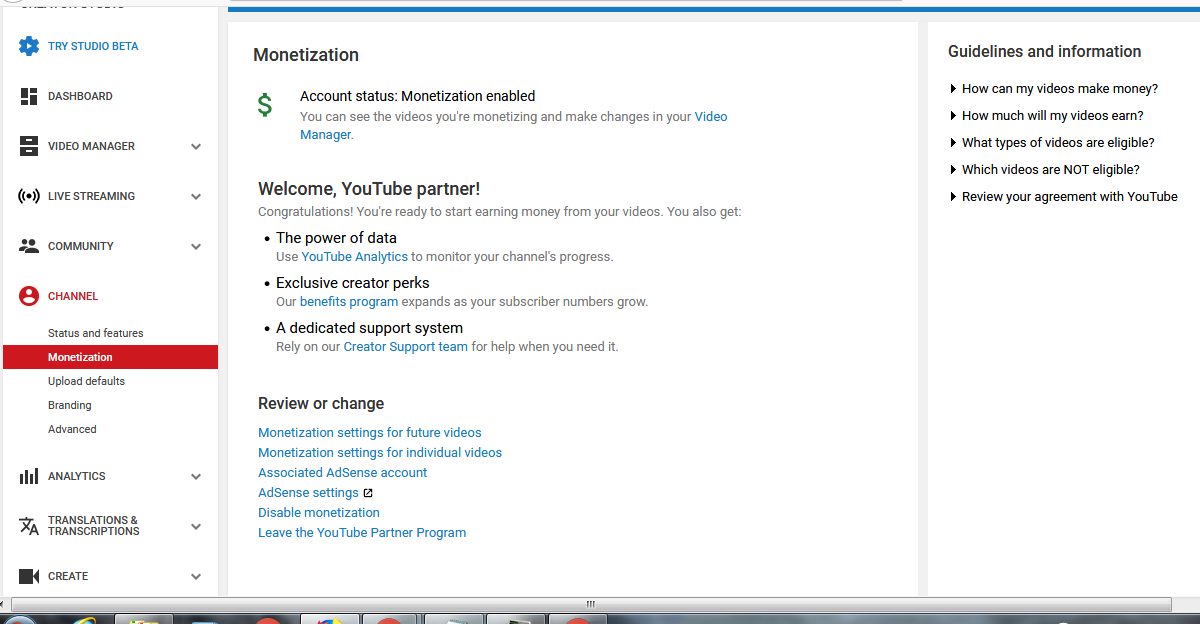The image size is (1200, 624).
Task: Expand the Create section chevron
Action: (x=196, y=577)
